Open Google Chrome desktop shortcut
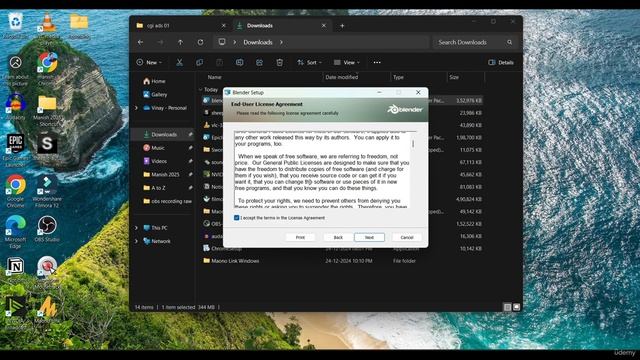640x360 pixels. 15,192
